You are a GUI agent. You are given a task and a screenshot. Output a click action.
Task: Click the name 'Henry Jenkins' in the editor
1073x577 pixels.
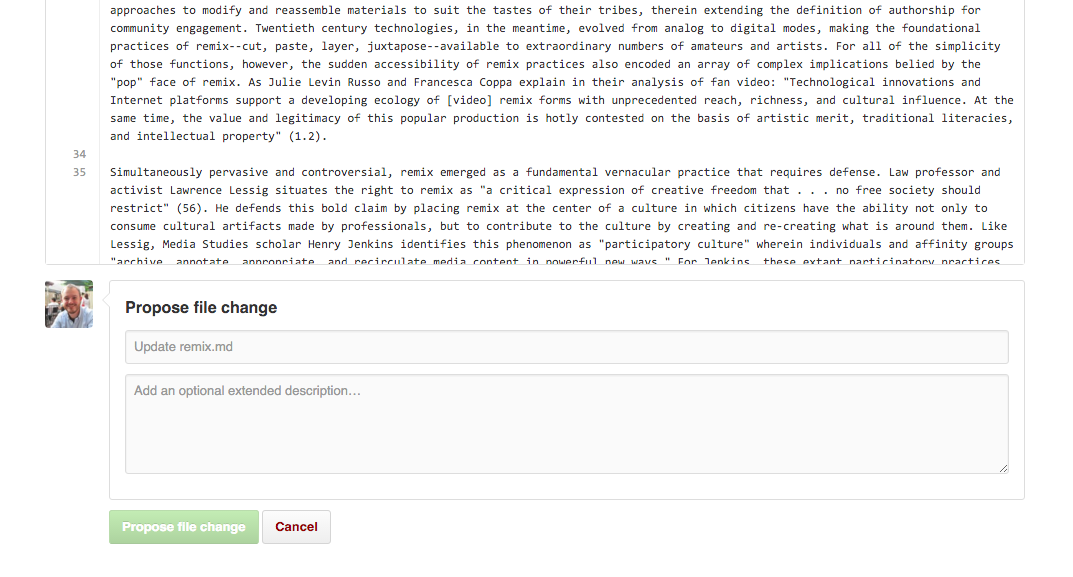tap(351, 244)
